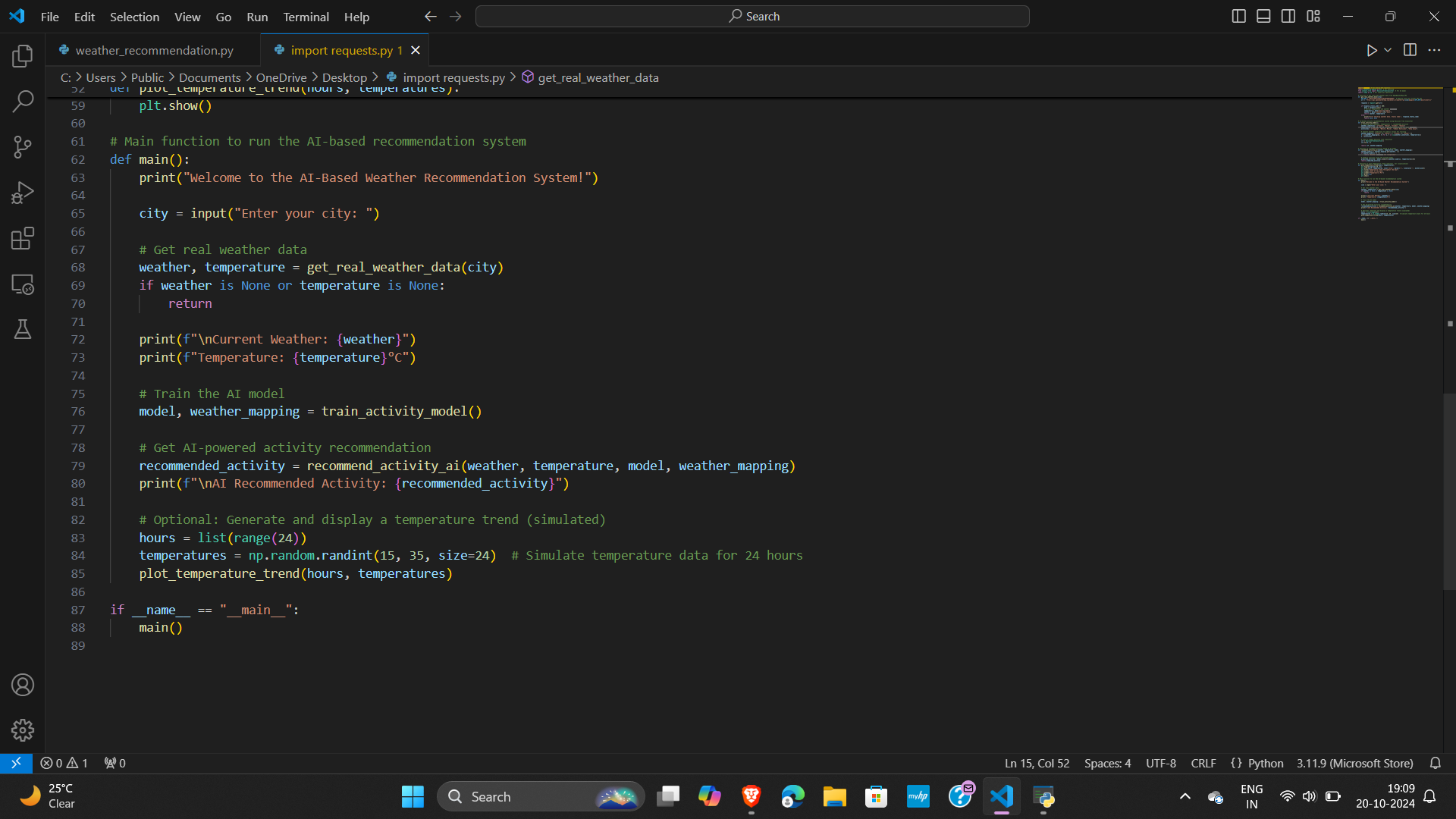Toggle the bottom Panel layout button

pos(1263,16)
